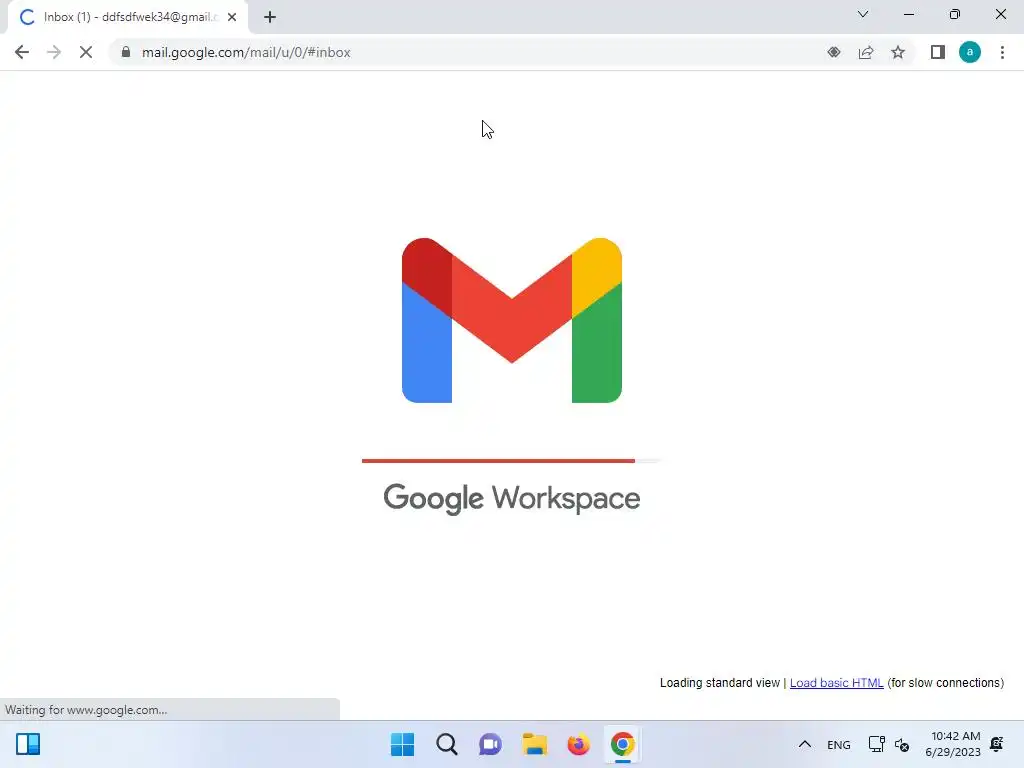Click the eye-shaped extension icon in address bar
The height and width of the screenshot is (768, 1024).
[x=834, y=52]
